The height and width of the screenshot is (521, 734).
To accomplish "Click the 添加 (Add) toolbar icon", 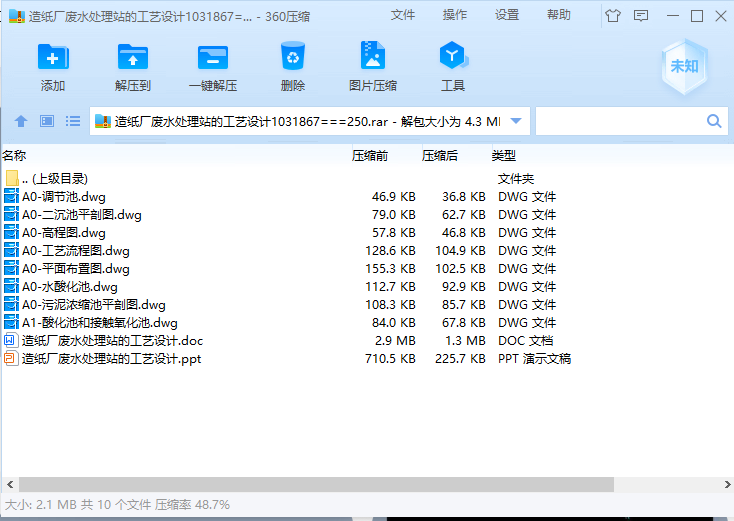I will pyautogui.click(x=53, y=58).
